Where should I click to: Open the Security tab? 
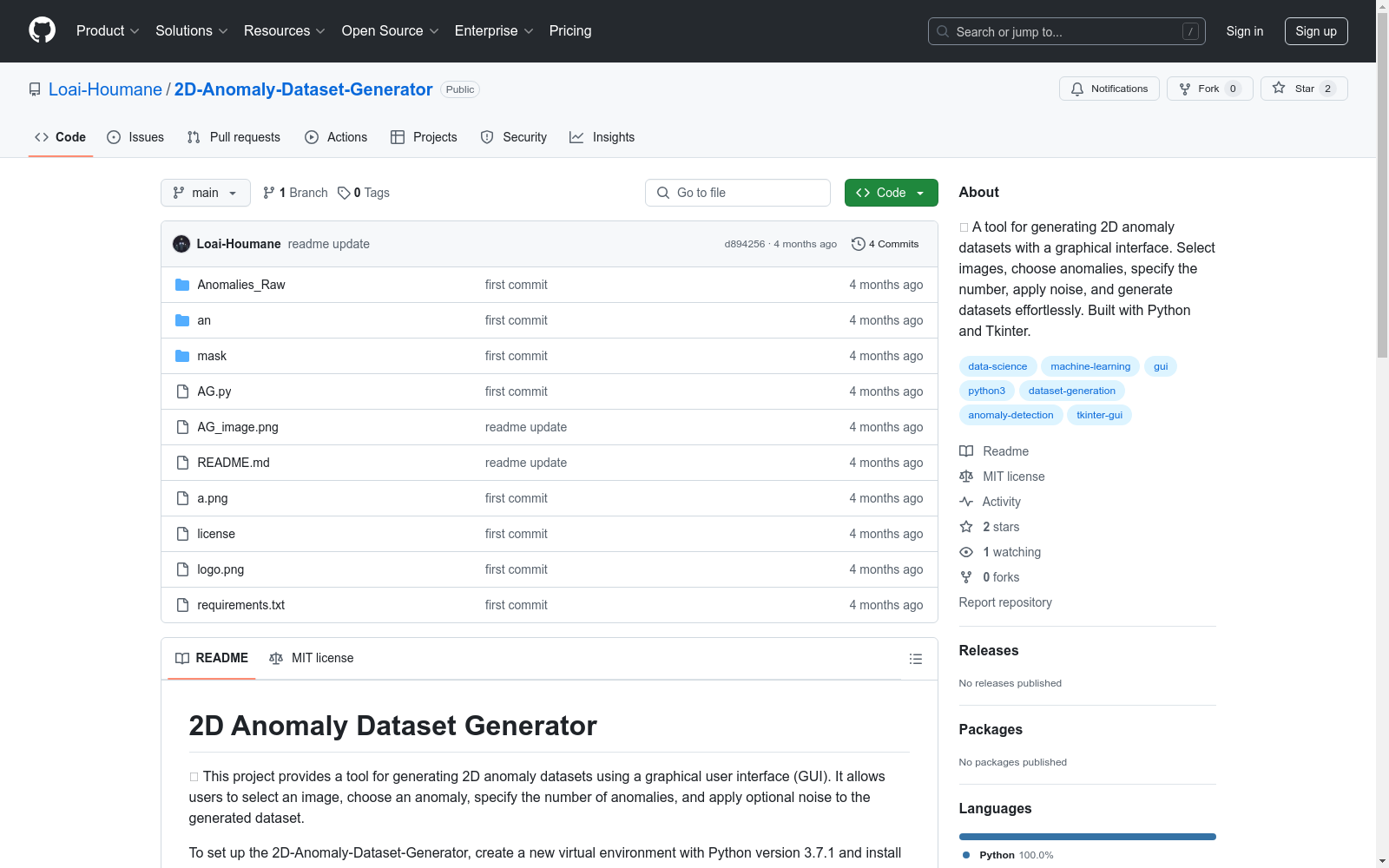pos(514,137)
